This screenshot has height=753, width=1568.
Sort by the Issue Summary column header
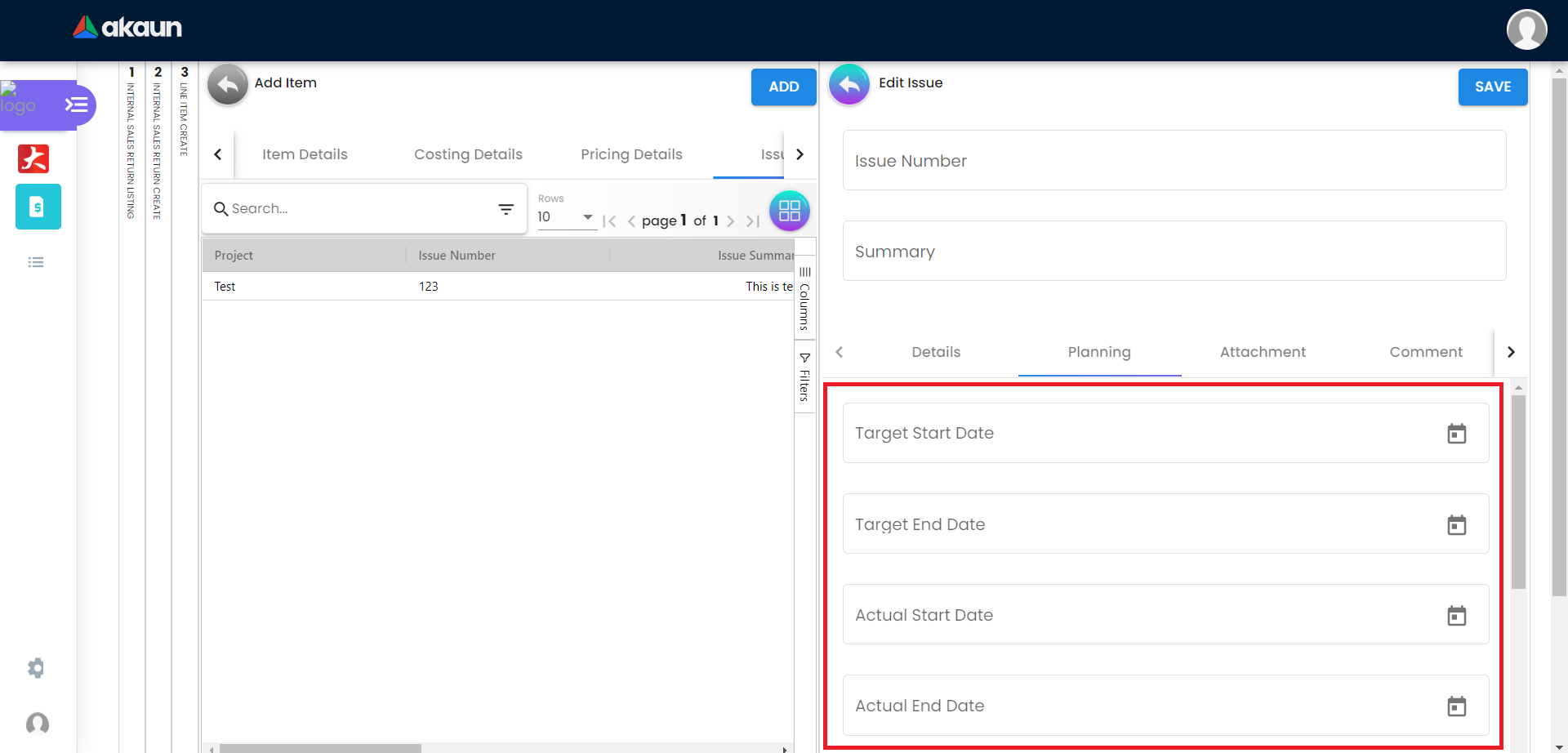702,256
